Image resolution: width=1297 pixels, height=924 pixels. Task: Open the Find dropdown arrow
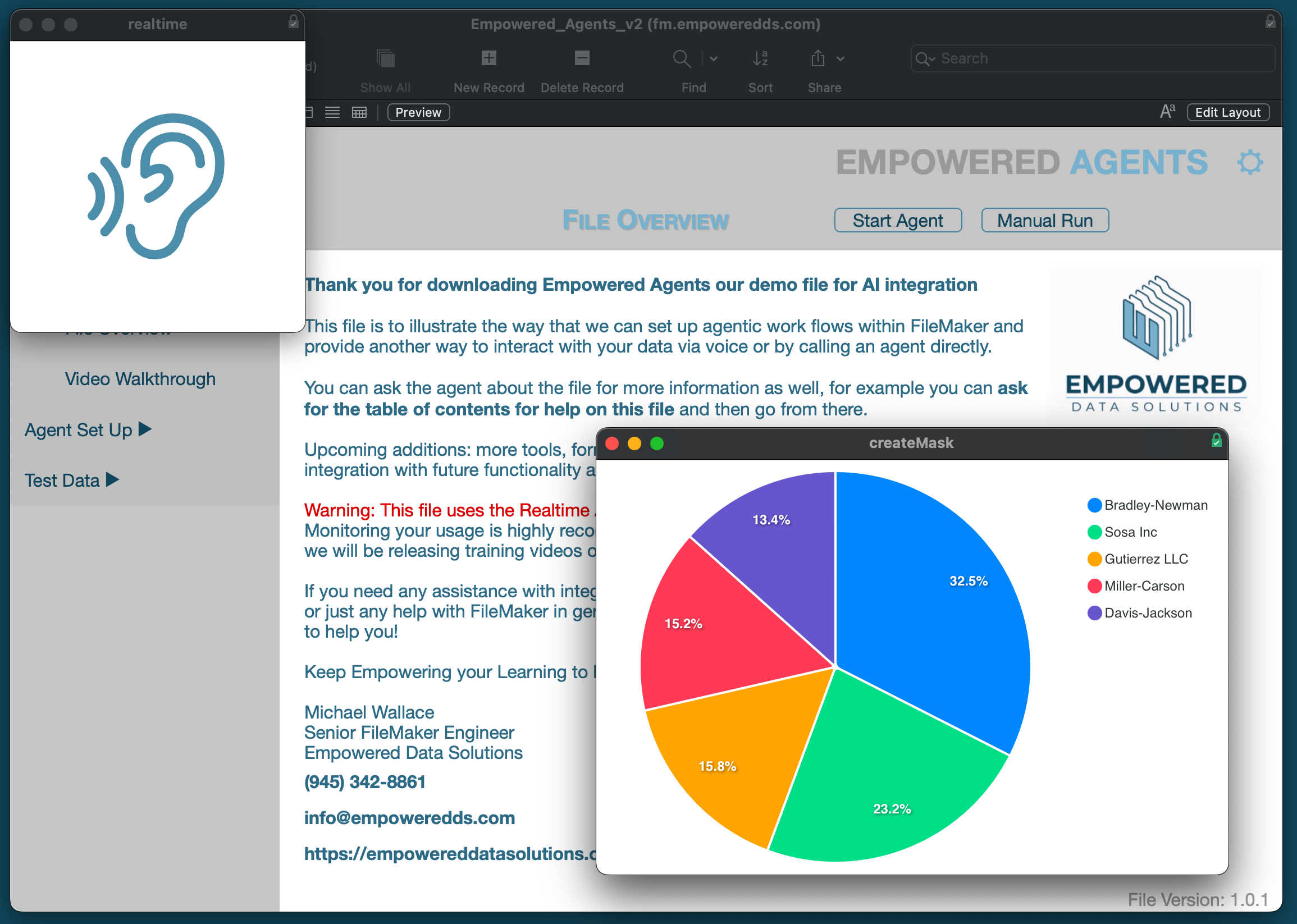click(x=713, y=58)
